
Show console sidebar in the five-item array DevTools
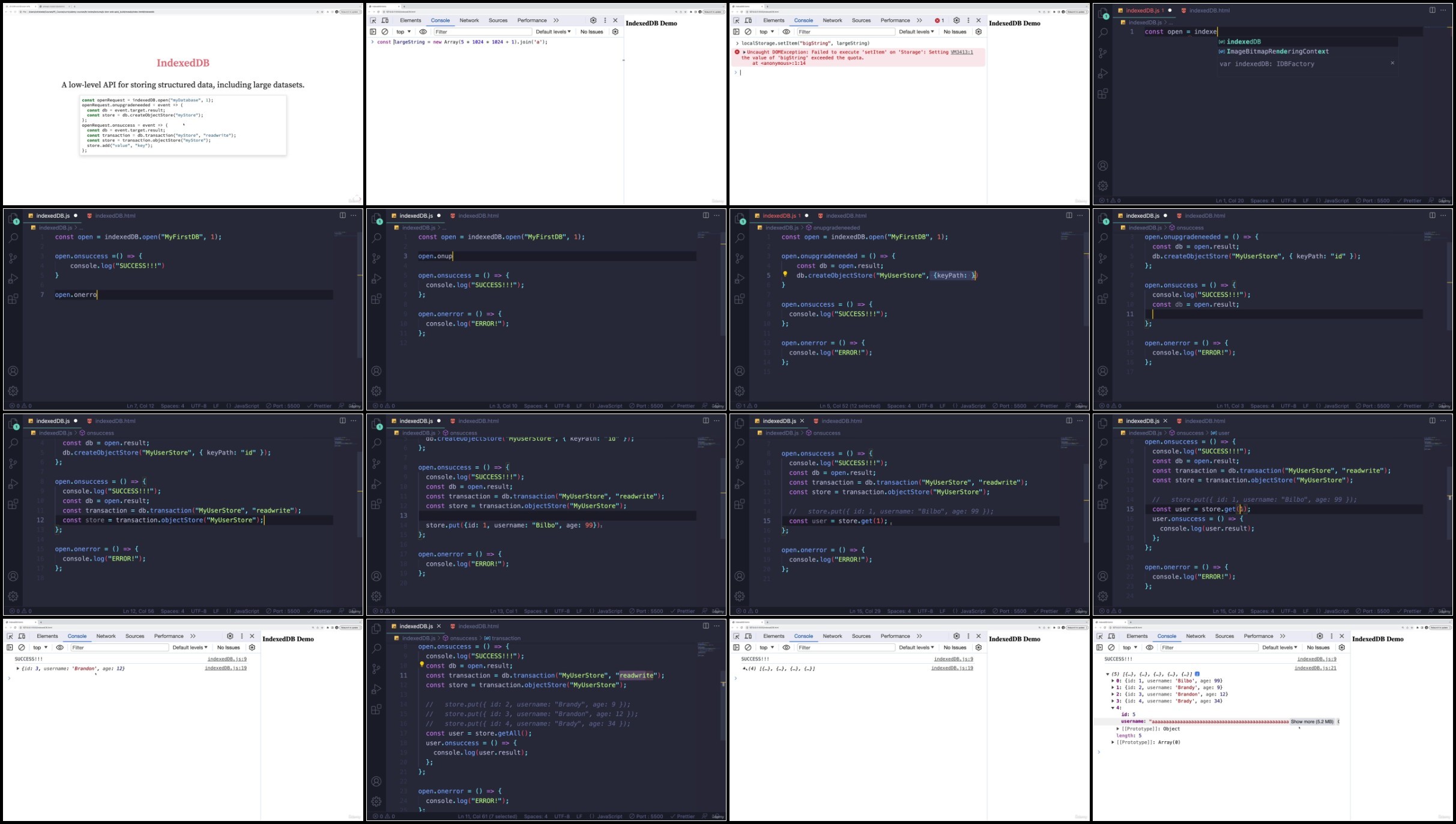tap(1099, 648)
